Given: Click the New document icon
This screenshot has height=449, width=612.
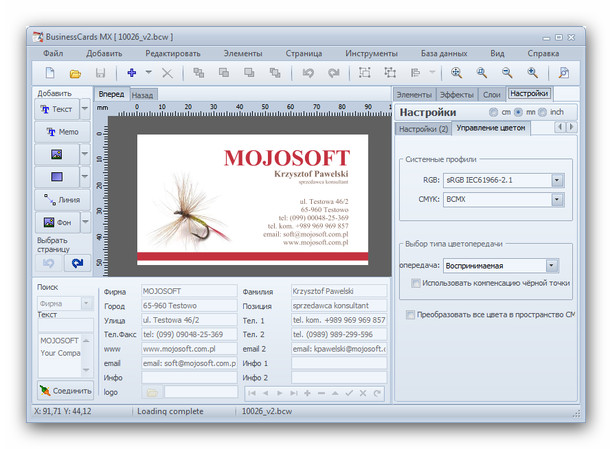Looking at the screenshot, I should click(50, 73).
